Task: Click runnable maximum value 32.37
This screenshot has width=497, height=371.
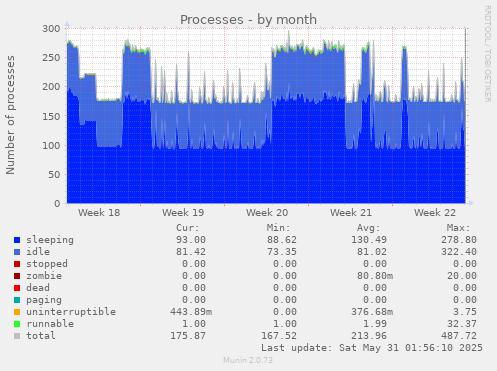Action: [462, 324]
